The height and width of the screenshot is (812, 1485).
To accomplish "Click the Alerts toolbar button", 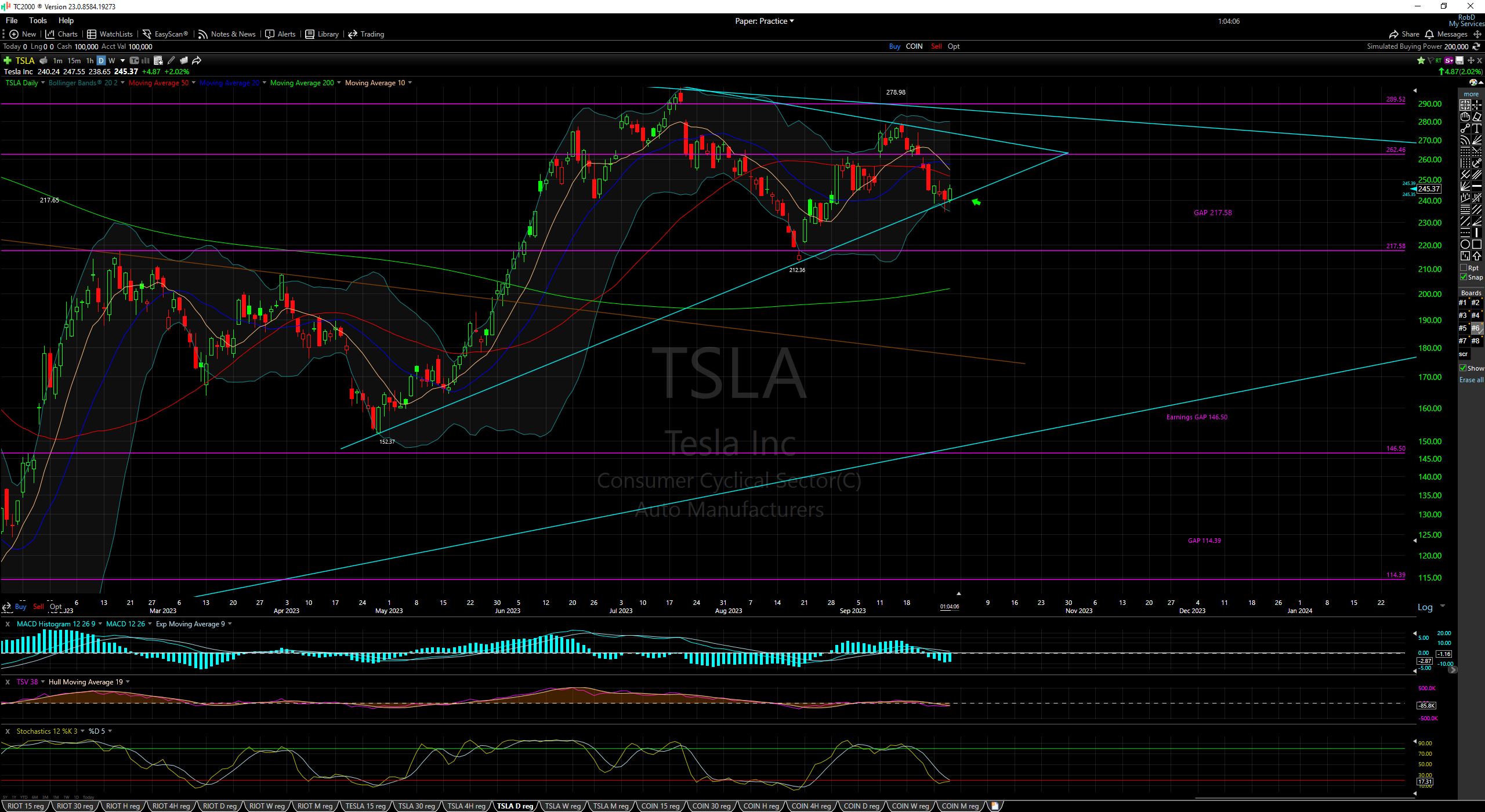I will 280,34.
